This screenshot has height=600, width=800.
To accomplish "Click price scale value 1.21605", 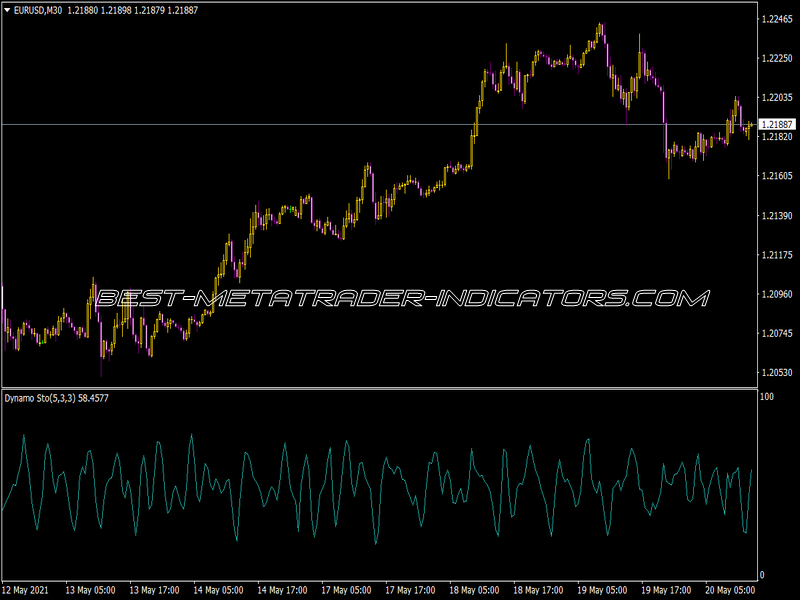I will point(777,176).
